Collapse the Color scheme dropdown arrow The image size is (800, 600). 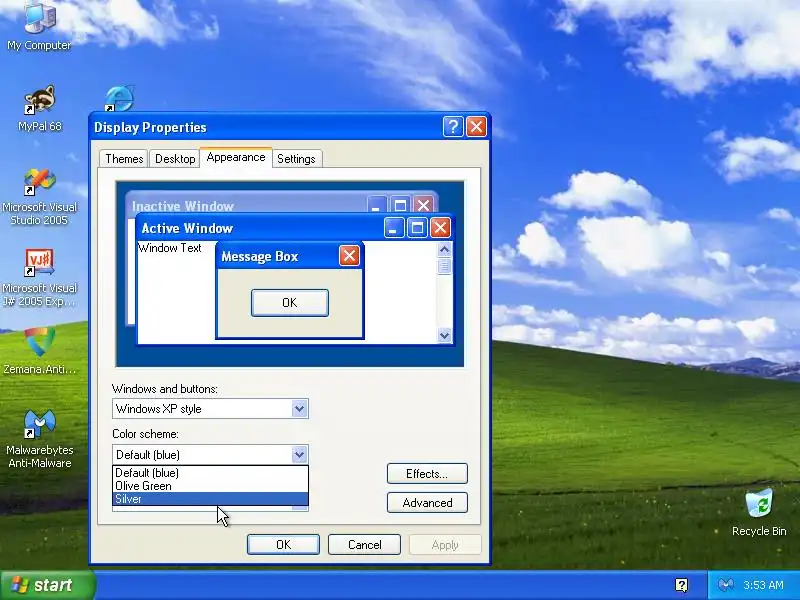click(299, 454)
